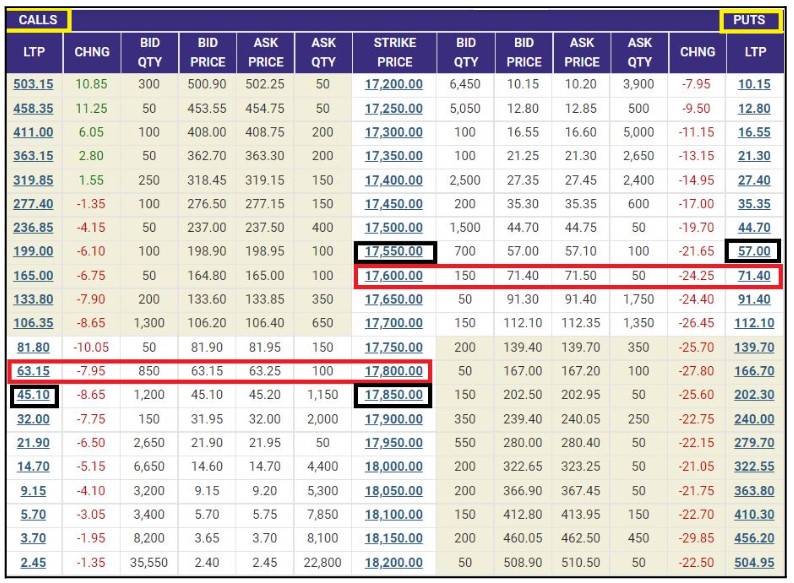Open the 17,850.00 strike price link
The height and width of the screenshot is (583, 794).
(393, 395)
